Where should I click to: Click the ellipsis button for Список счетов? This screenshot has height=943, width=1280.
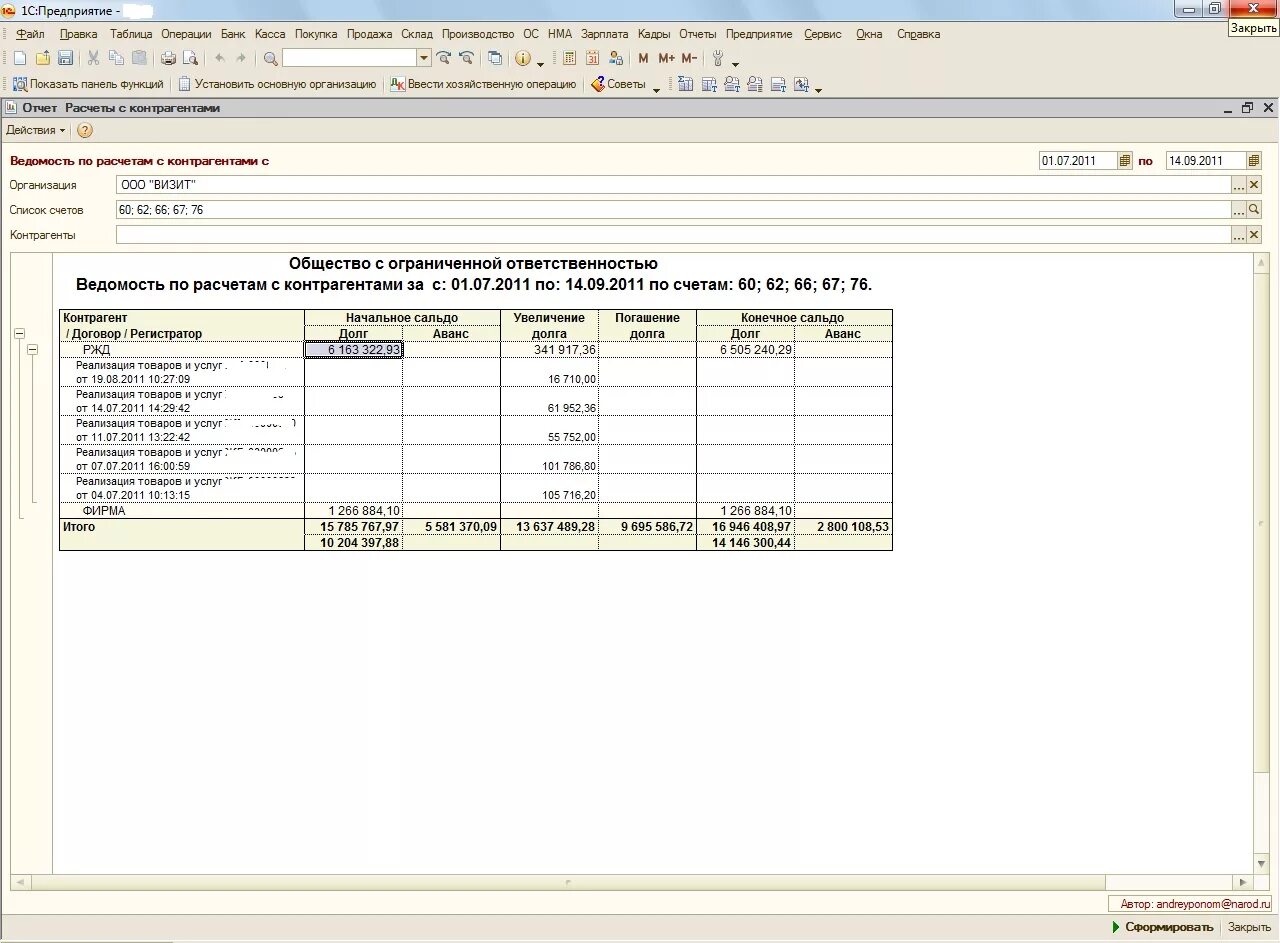(1239, 210)
